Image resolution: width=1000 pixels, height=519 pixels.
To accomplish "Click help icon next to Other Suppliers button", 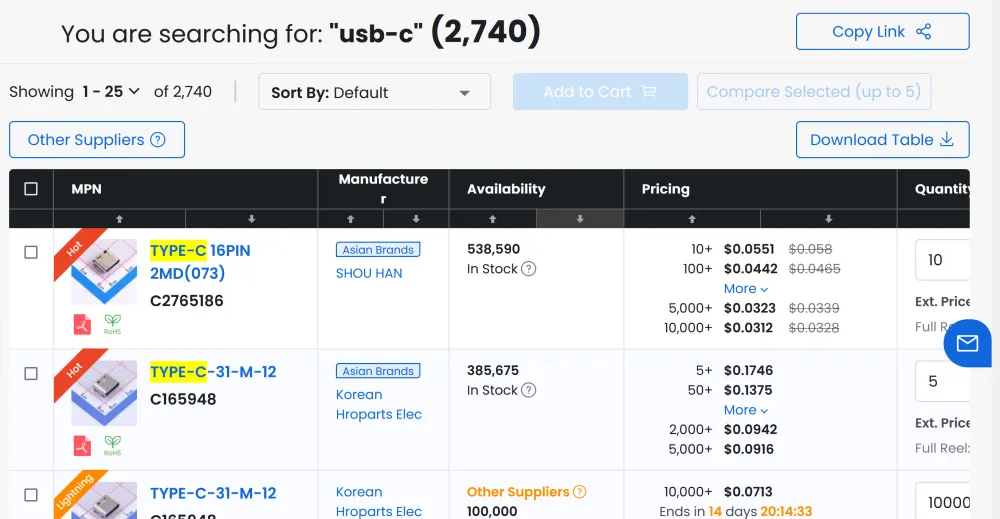I will [158, 140].
